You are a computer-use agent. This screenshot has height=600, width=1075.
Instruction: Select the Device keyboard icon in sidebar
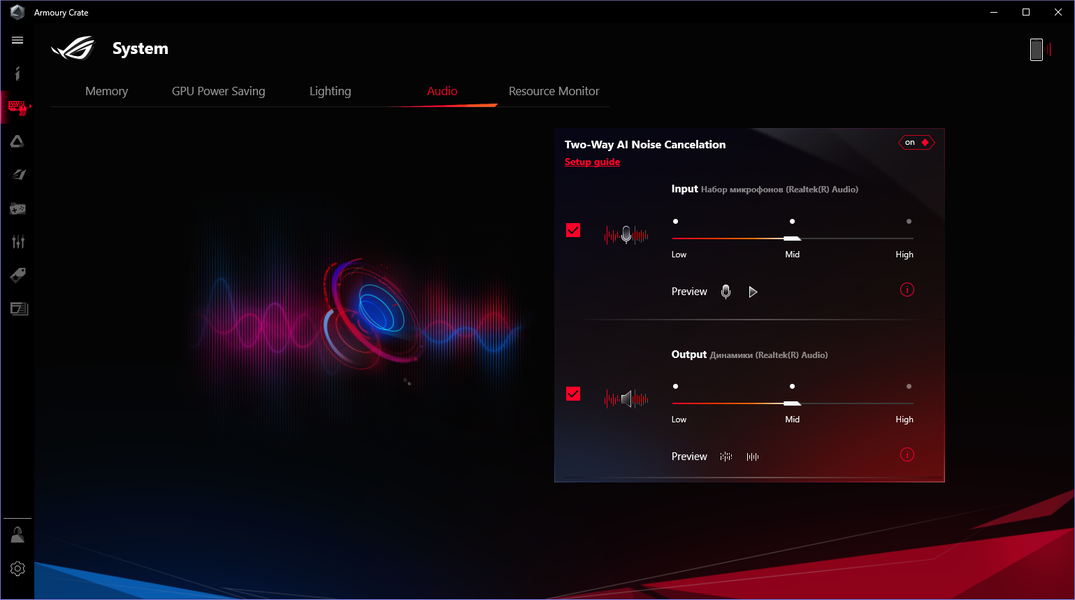[18, 107]
